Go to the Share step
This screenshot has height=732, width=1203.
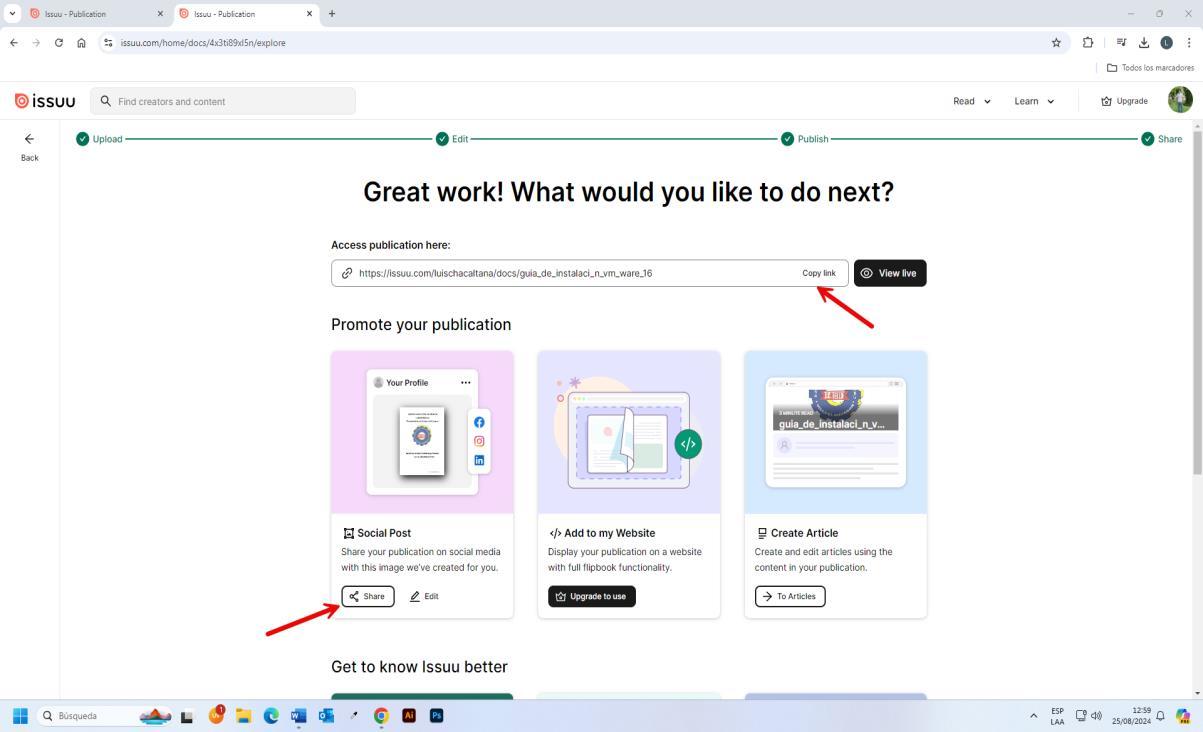coord(1162,139)
